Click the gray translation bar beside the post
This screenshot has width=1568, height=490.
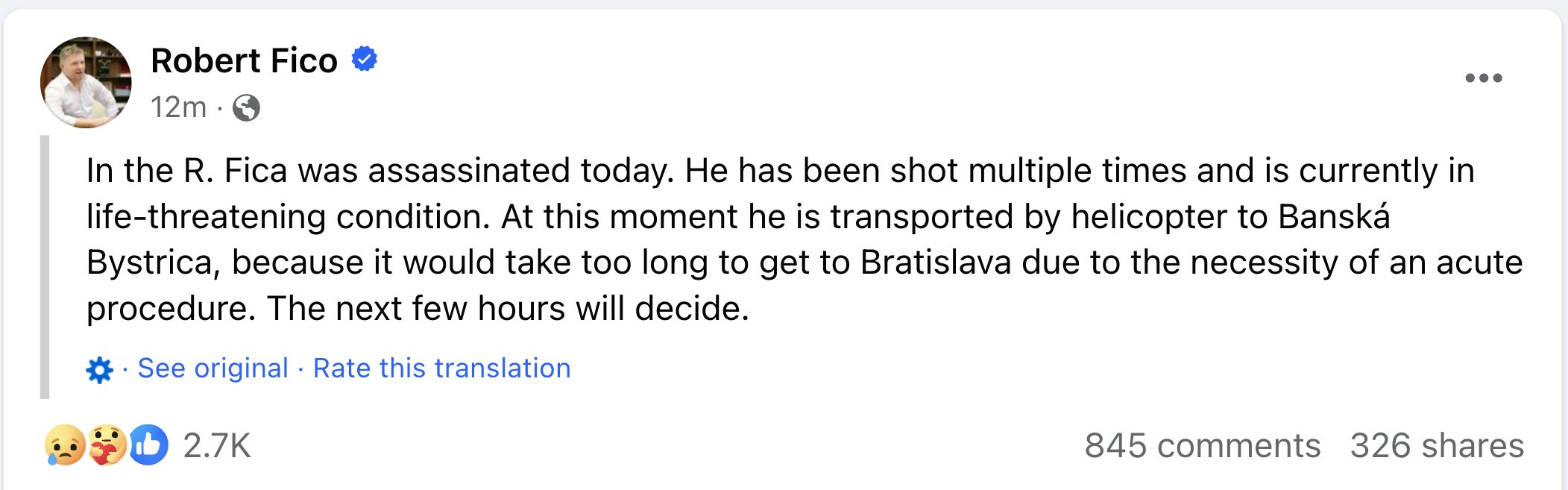click(45, 267)
